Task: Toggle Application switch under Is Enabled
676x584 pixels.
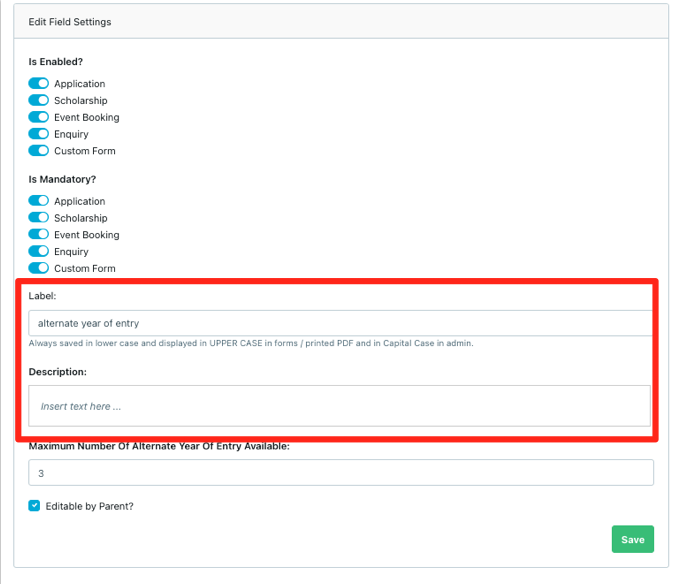Action: coord(38,84)
